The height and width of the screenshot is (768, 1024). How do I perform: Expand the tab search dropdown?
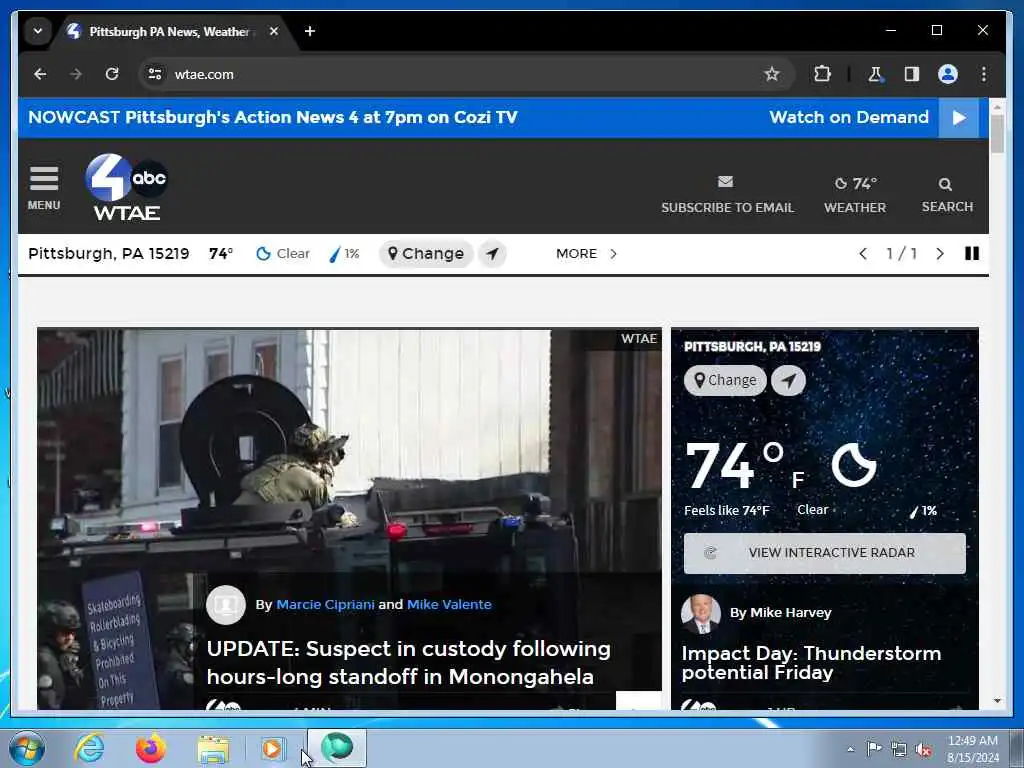(38, 31)
